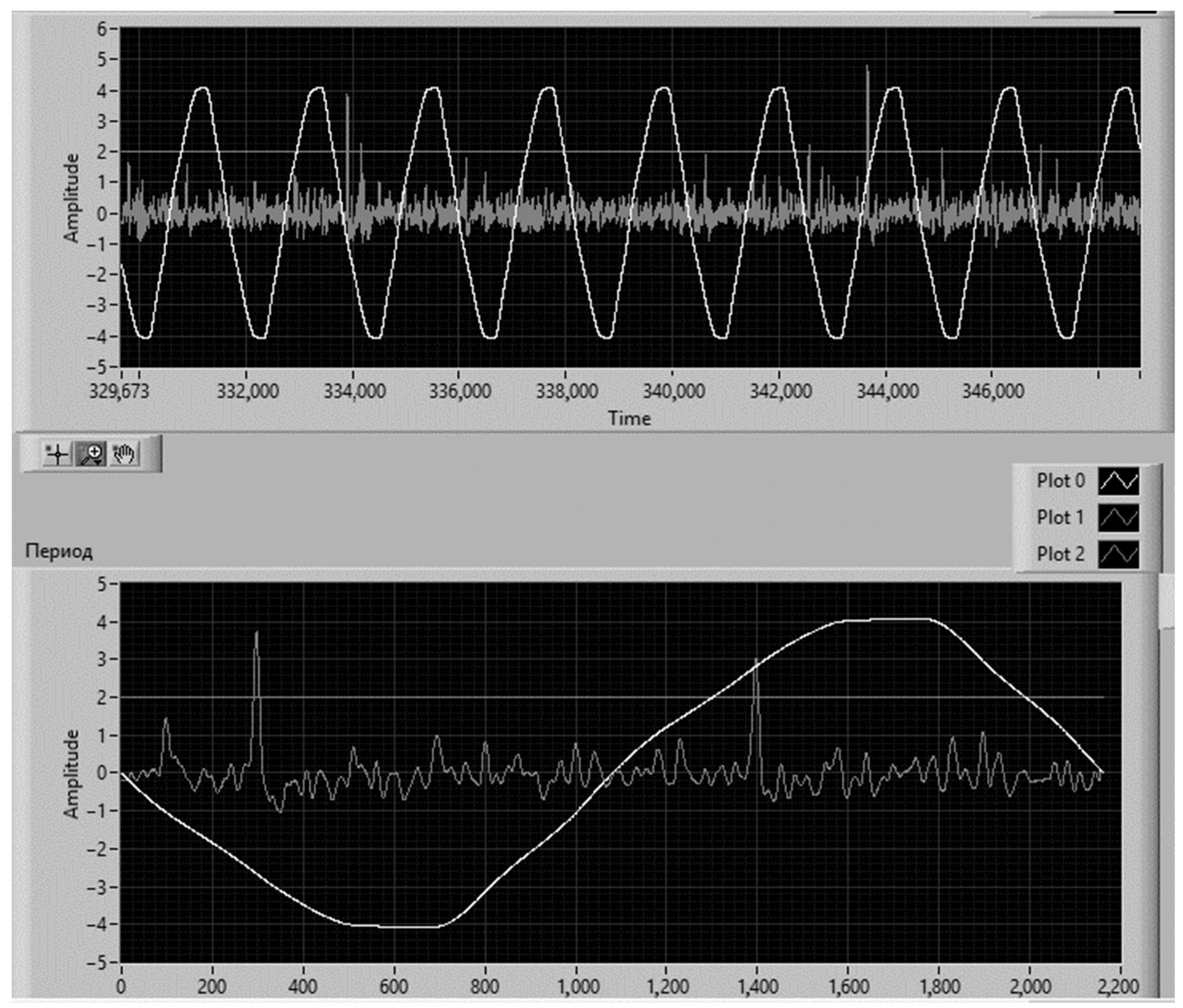Edit the upper graph's y-axis maximum 6

tap(102, 29)
